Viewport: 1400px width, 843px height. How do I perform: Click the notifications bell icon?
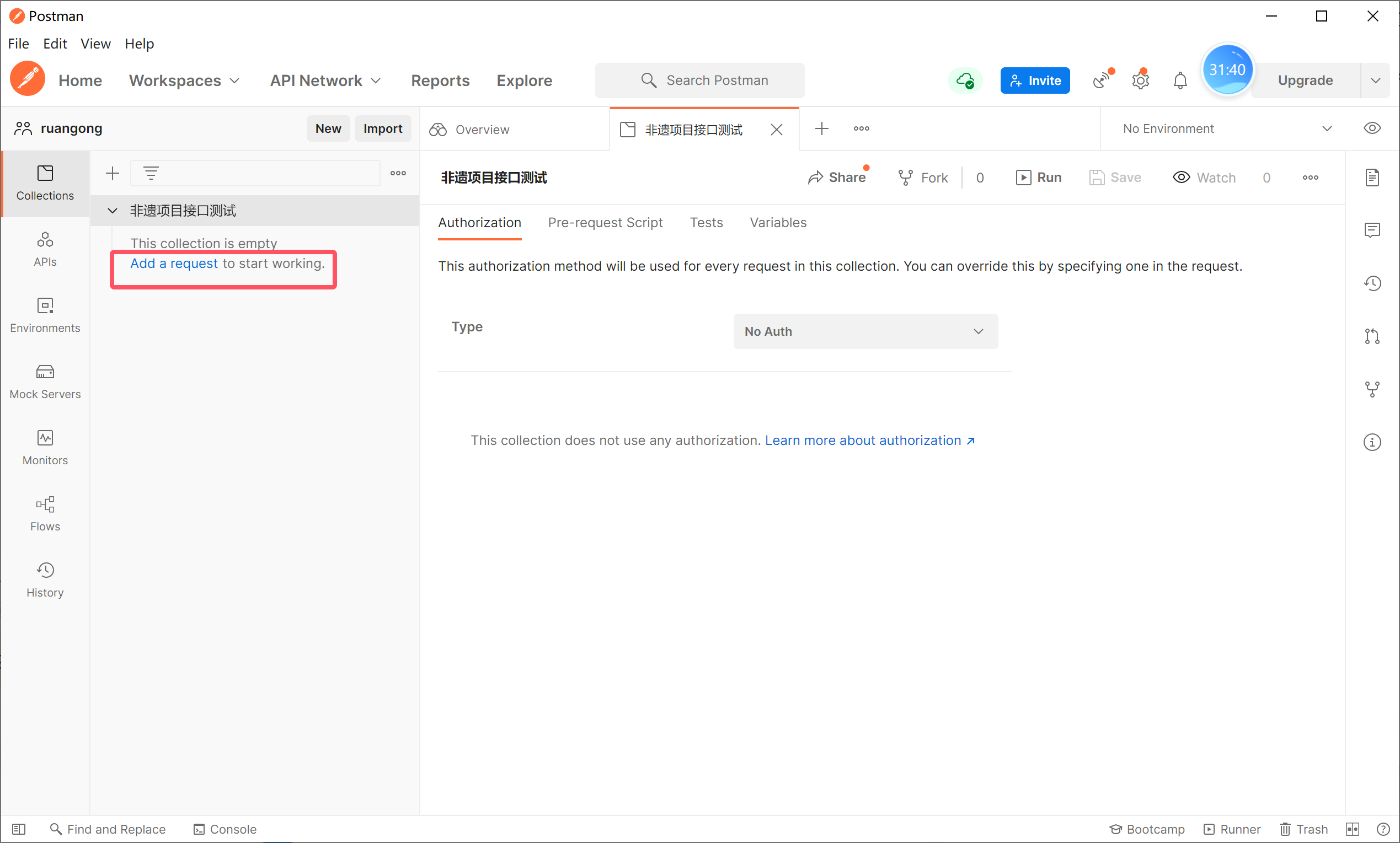click(x=1179, y=80)
